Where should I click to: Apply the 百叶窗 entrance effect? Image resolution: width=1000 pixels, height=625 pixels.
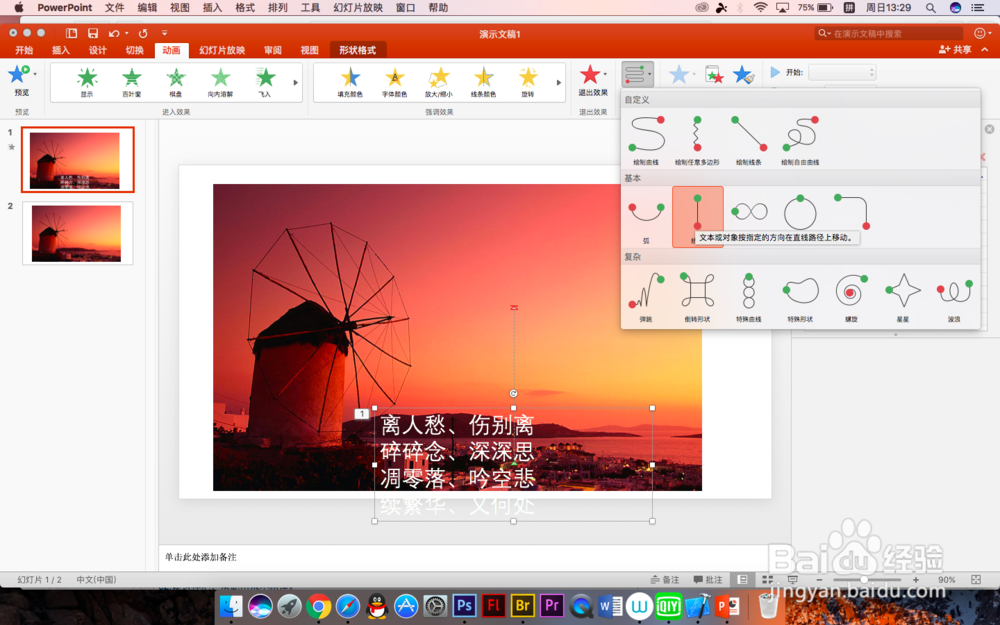click(x=132, y=82)
